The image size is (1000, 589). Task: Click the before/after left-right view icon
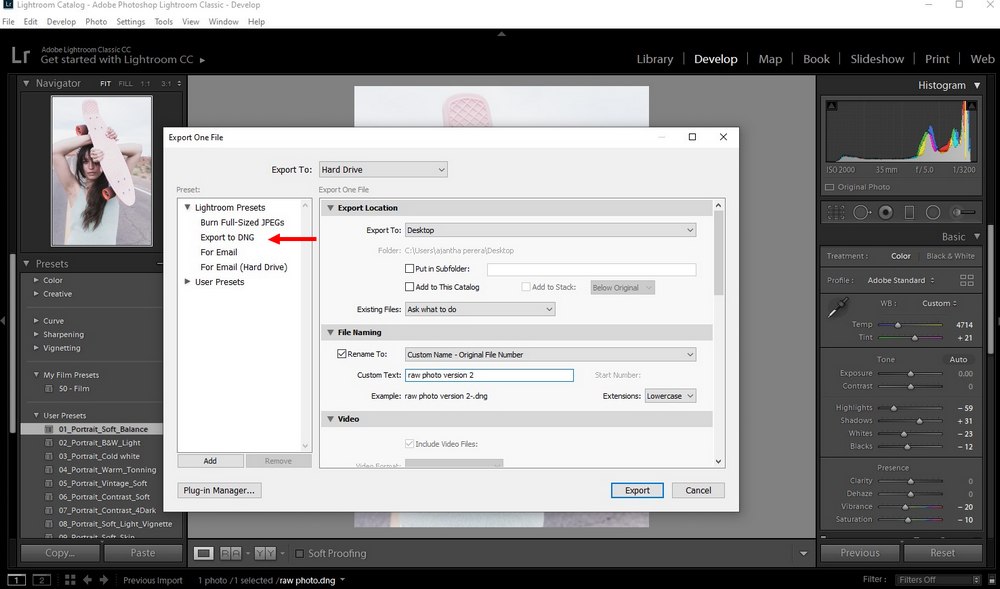230,553
